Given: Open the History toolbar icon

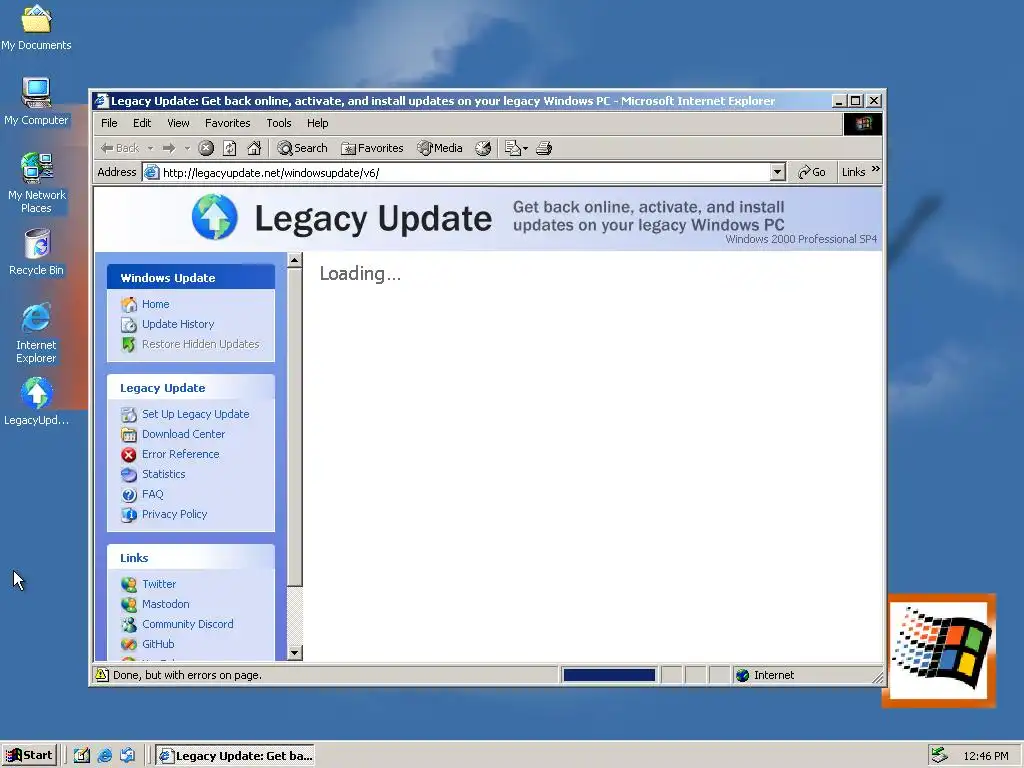Looking at the screenshot, I should pyautogui.click(x=483, y=148).
